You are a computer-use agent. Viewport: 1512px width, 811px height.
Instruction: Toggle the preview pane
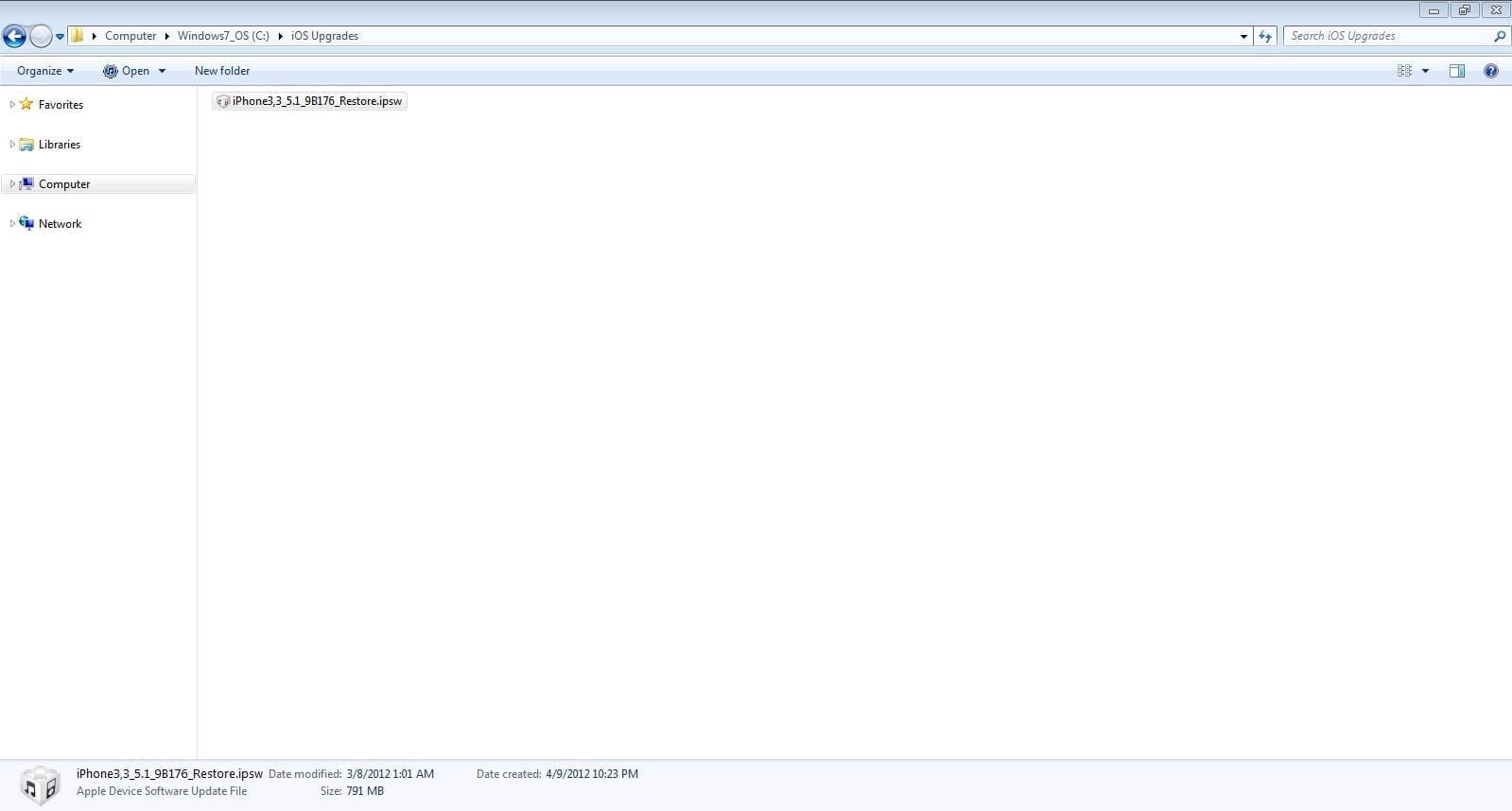click(x=1457, y=71)
